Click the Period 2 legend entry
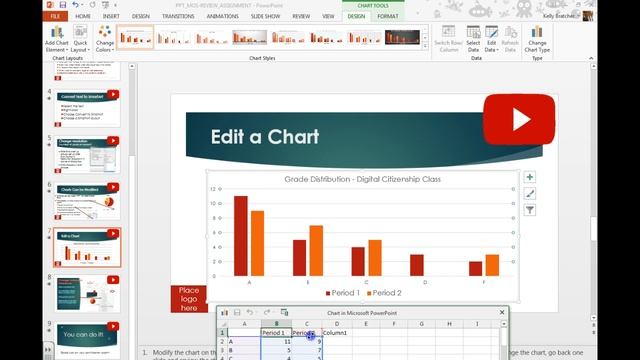The height and width of the screenshot is (360, 640). 384,293
